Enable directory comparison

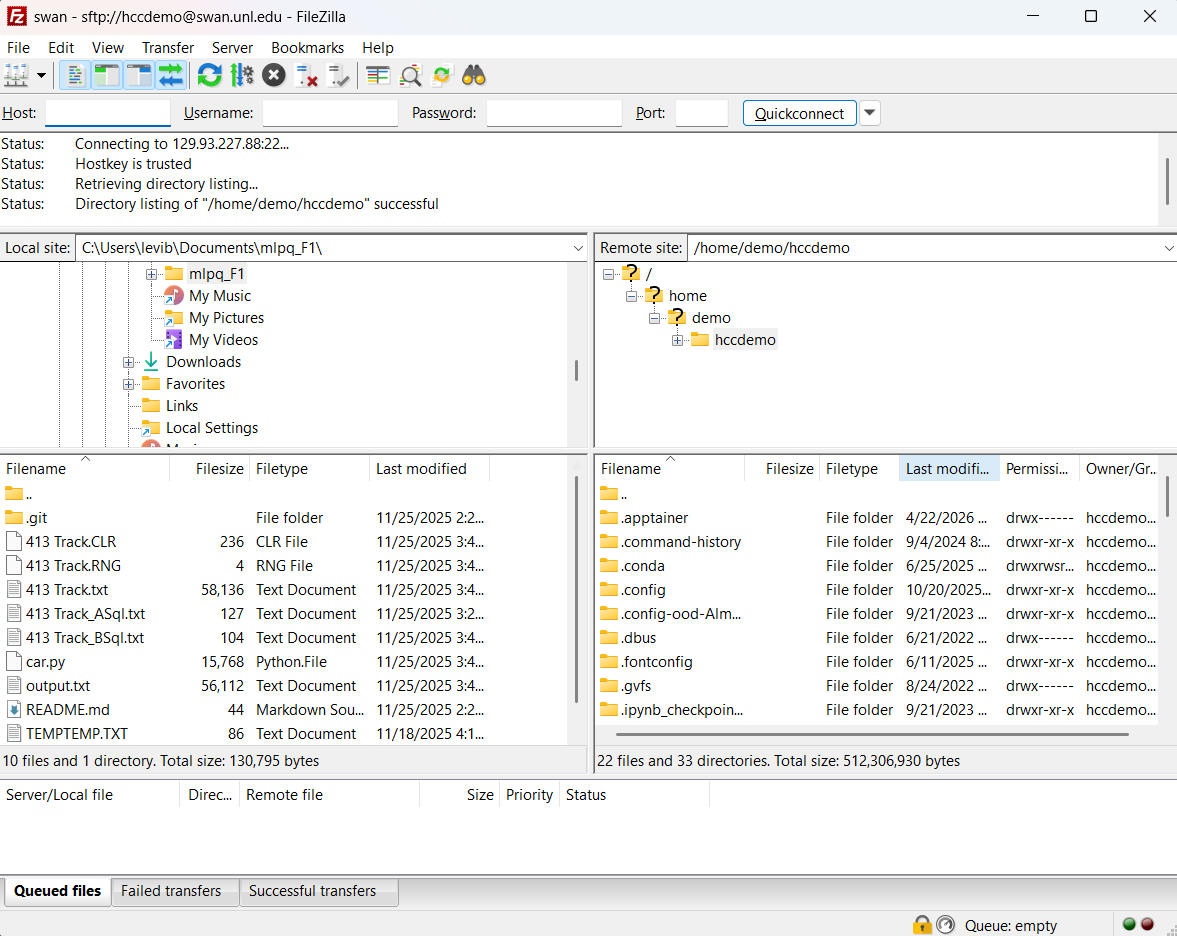tap(410, 75)
